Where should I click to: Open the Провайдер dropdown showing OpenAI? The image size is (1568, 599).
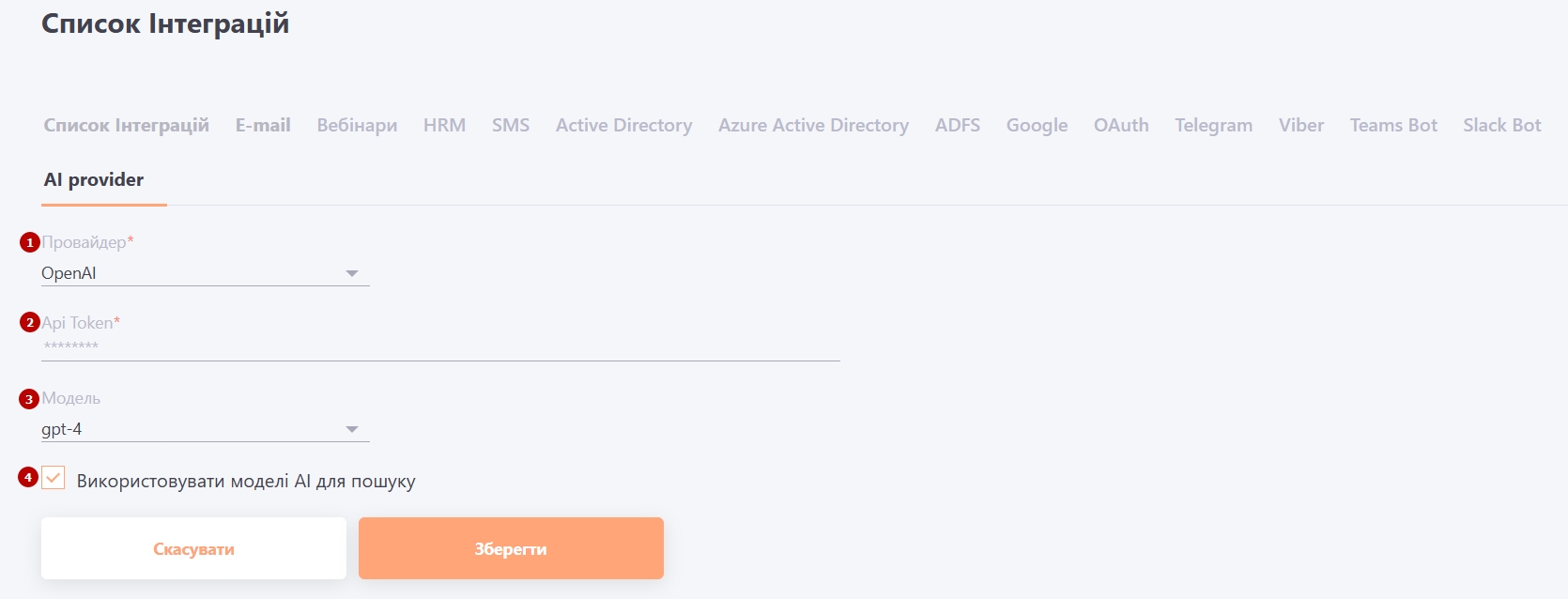(x=204, y=273)
